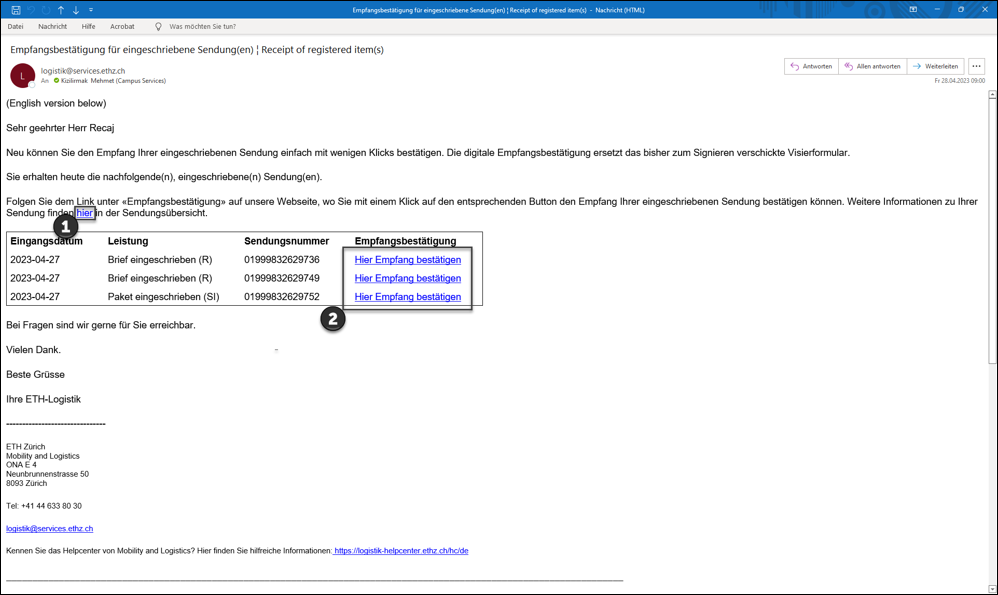Open the Datei menu

coord(15,27)
